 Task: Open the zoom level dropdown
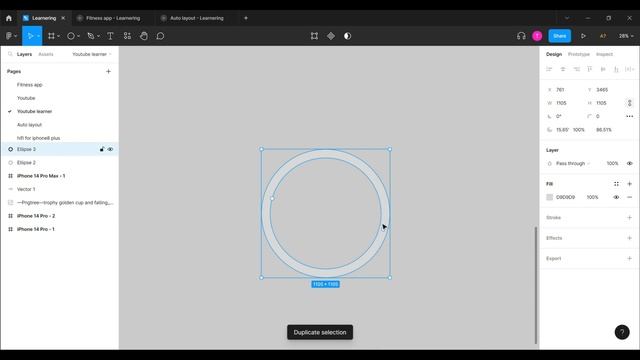coord(626,36)
